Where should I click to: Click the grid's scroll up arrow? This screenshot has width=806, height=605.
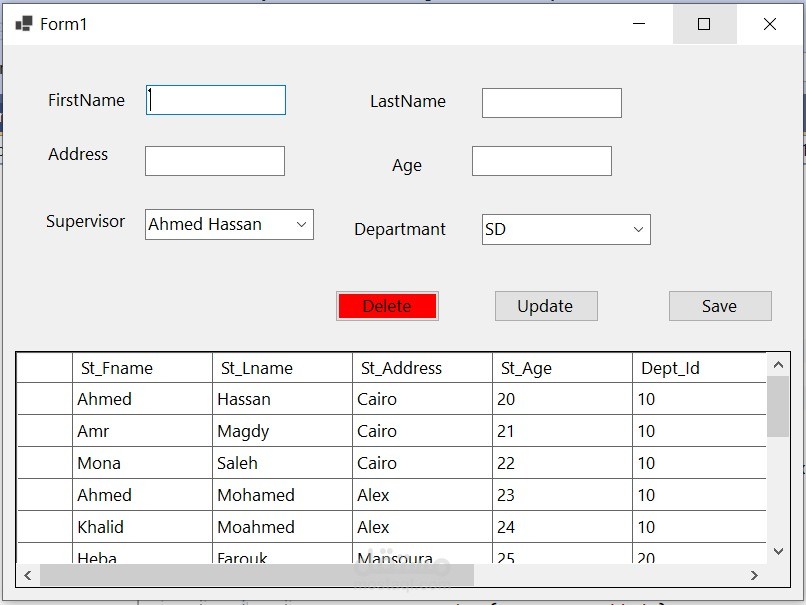(778, 364)
